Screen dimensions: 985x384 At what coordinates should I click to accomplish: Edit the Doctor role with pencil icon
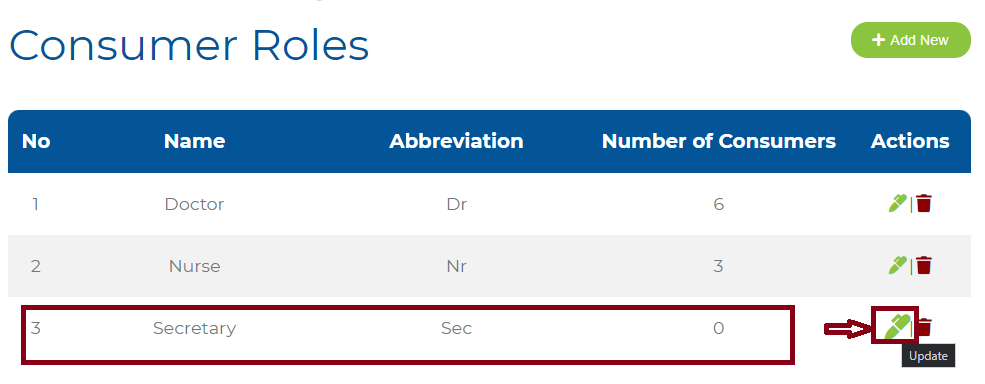coord(898,204)
